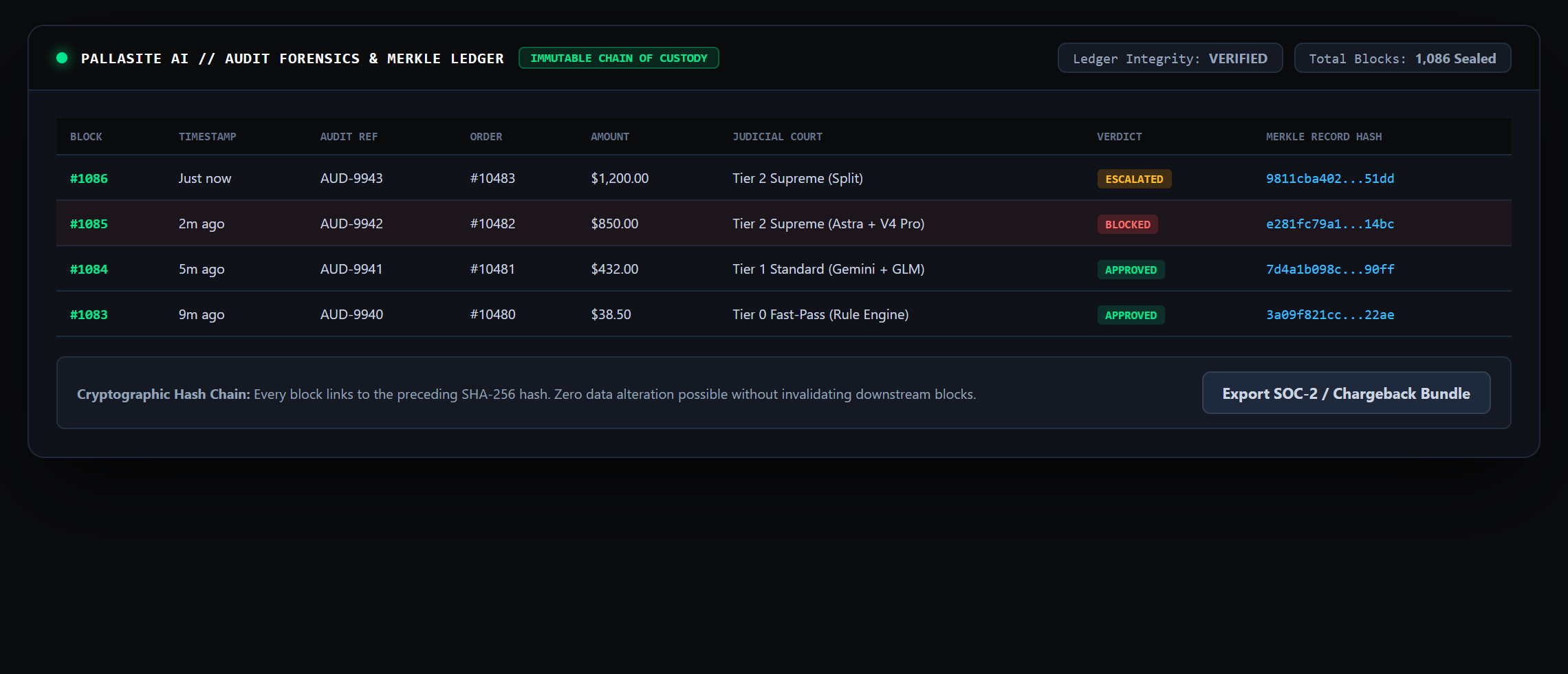Open block #1084 link
Viewport: 1568px width, 674px height.
pyautogui.click(x=89, y=269)
